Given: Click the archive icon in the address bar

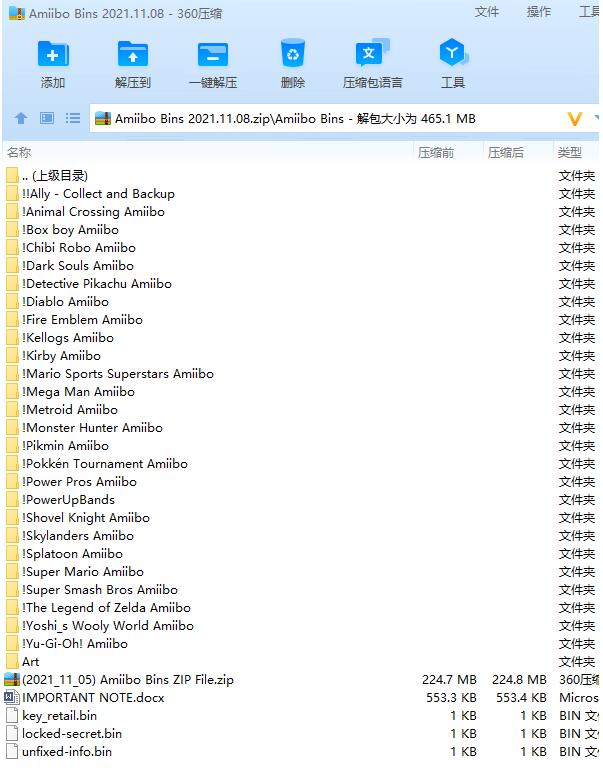Looking at the screenshot, I should [x=103, y=119].
